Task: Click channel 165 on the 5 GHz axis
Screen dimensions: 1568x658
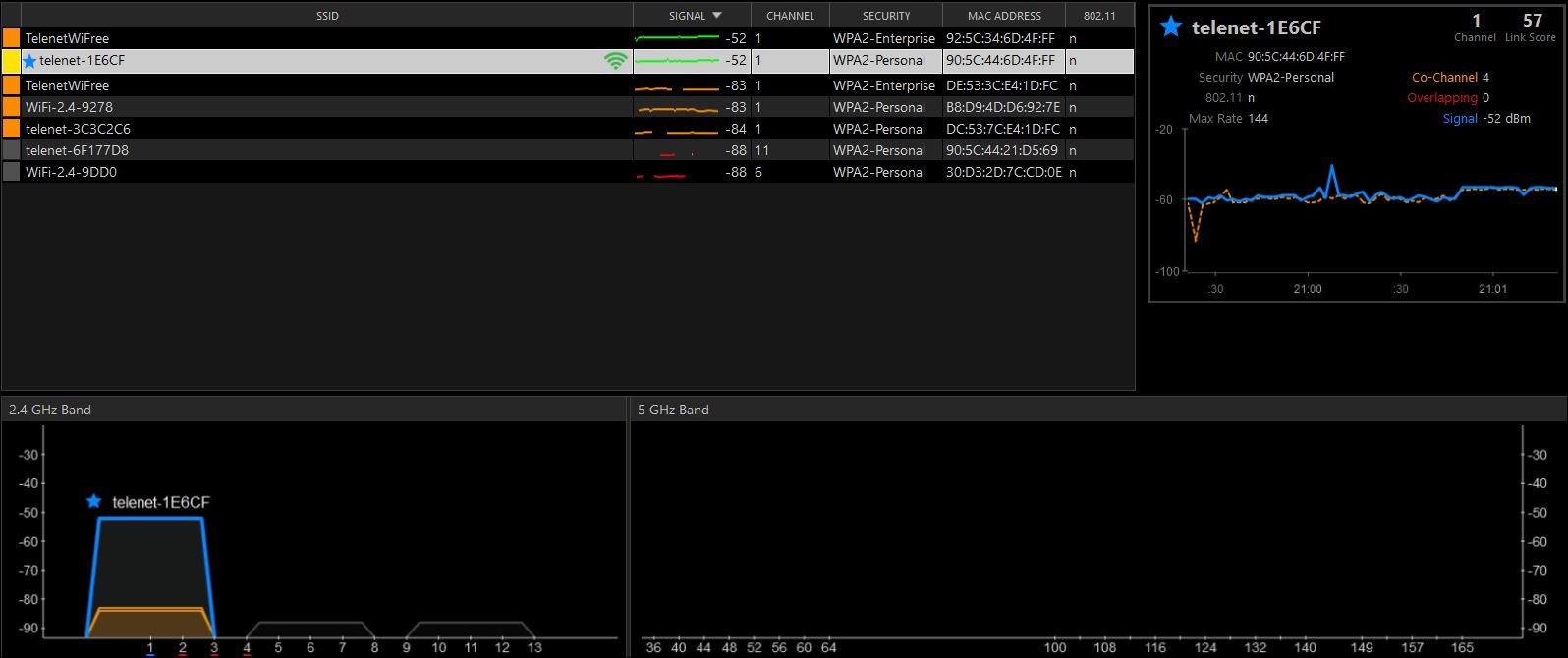Action: coord(1462,648)
